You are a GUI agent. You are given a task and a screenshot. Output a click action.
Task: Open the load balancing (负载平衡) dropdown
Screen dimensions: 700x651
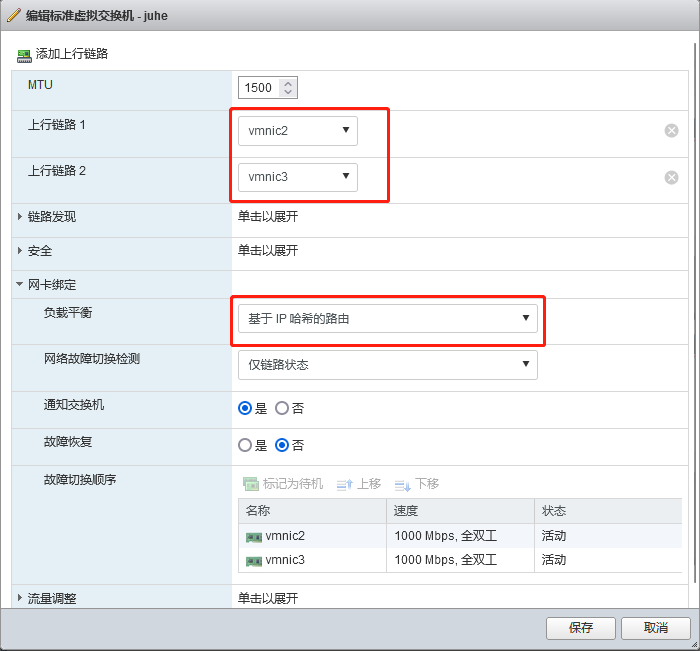pyautogui.click(x=388, y=318)
